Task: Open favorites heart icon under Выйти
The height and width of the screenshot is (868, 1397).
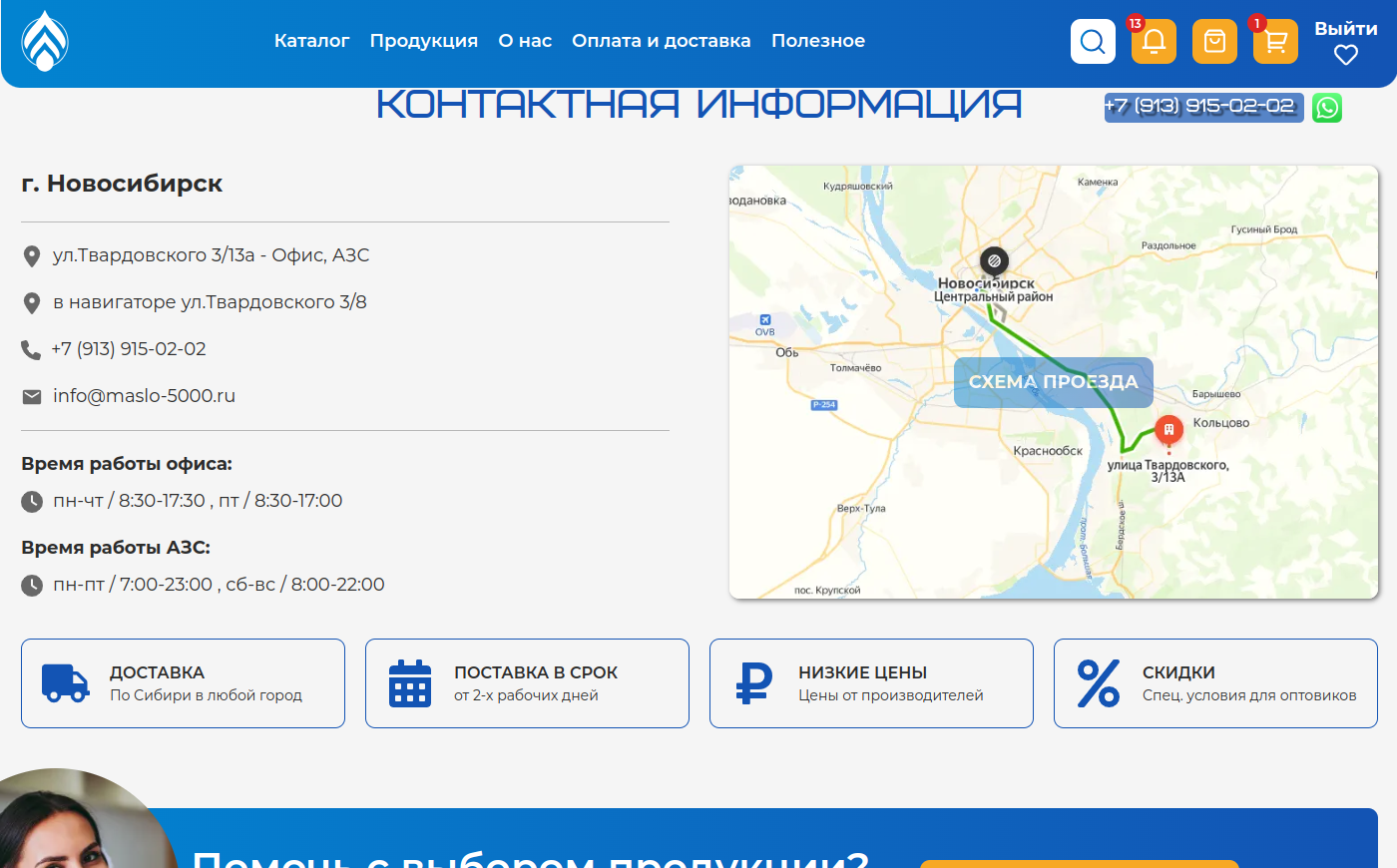Action: tap(1346, 56)
